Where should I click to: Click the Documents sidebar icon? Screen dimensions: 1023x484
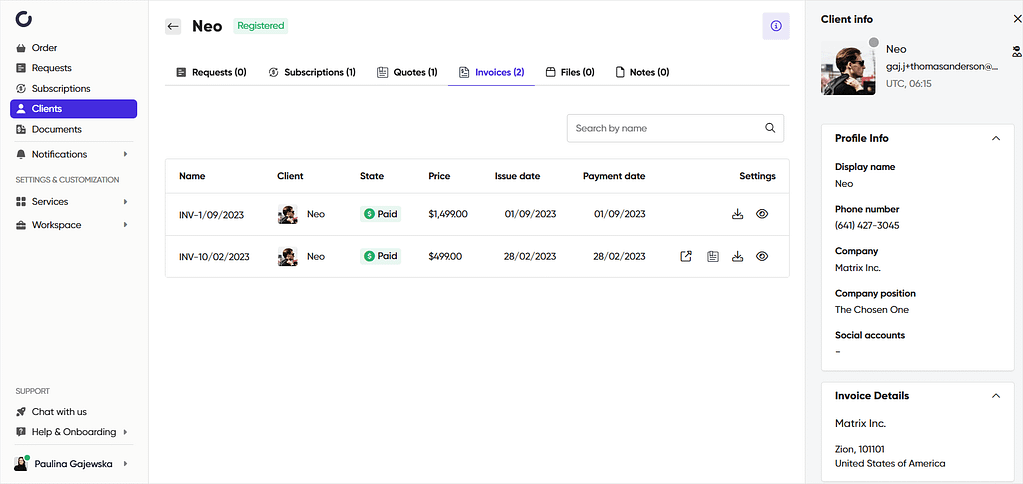(21, 129)
